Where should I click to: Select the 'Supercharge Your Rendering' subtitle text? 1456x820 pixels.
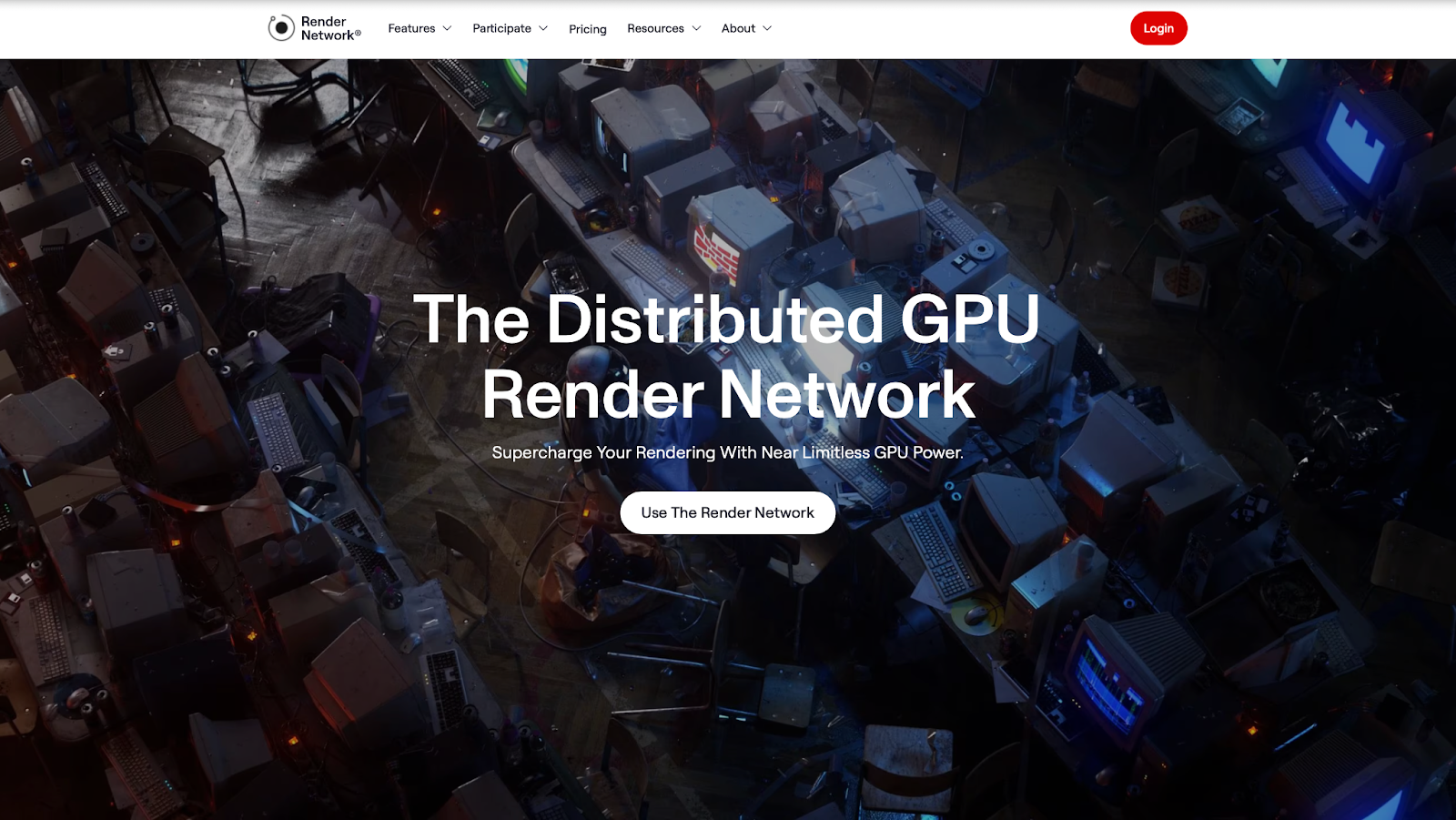tap(727, 452)
